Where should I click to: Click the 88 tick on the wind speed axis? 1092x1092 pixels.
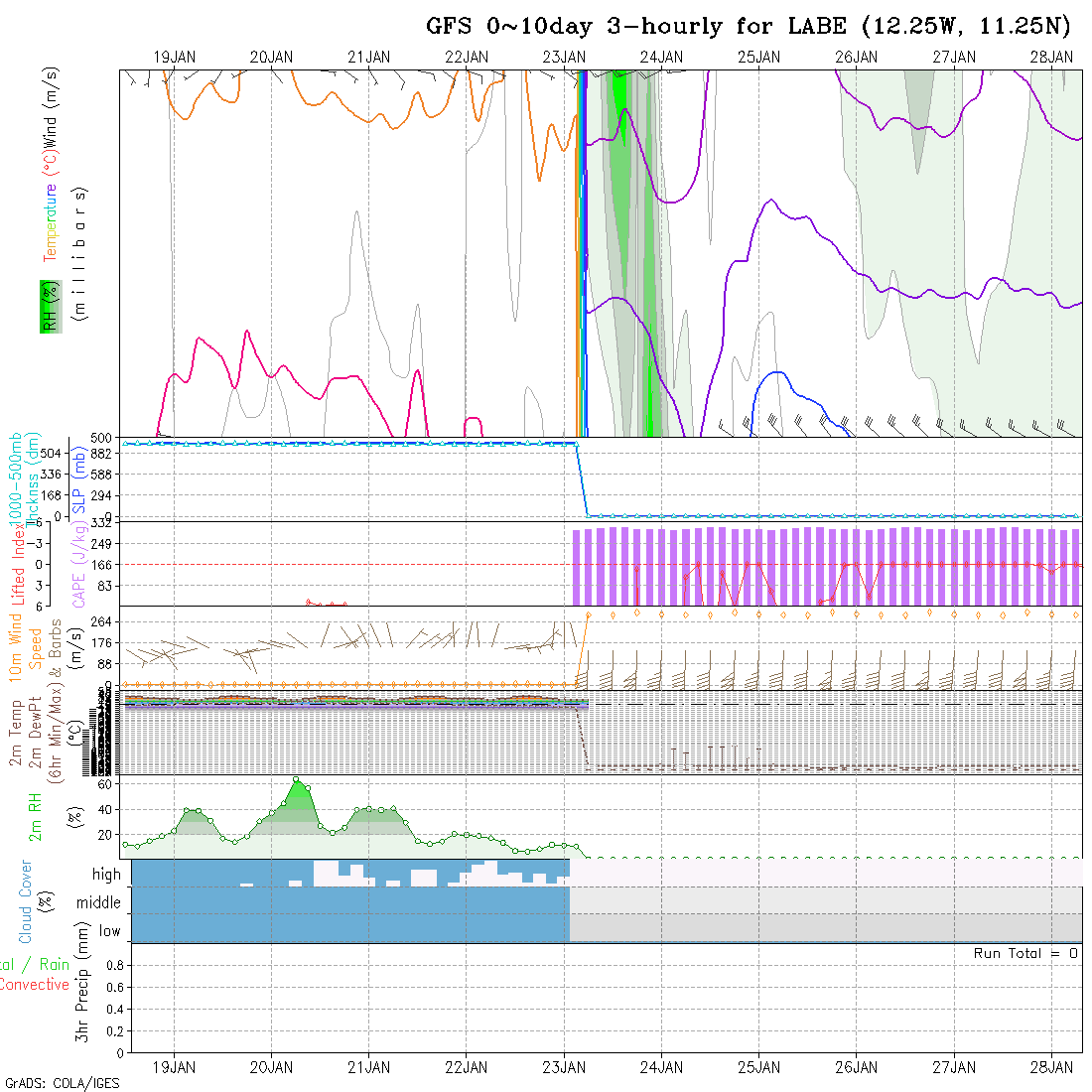104,664
